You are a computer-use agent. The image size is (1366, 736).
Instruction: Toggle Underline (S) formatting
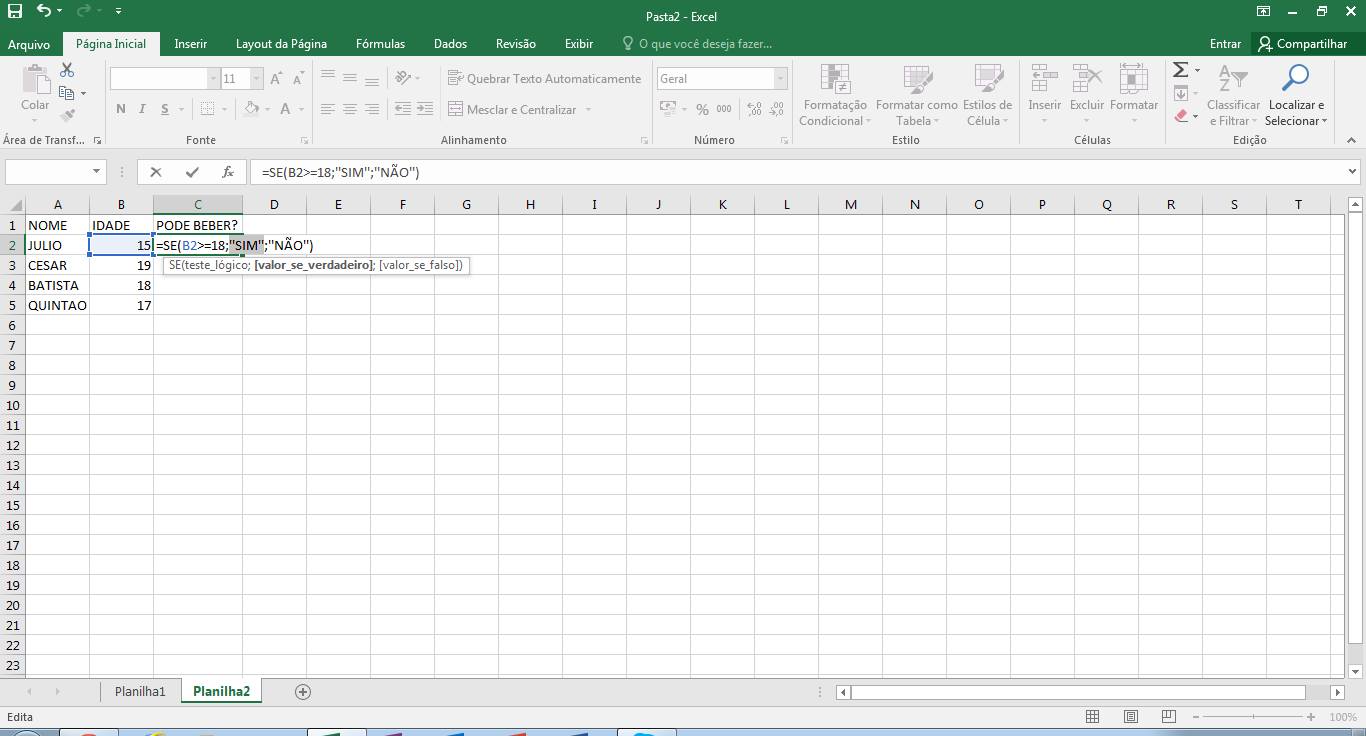(x=164, y=109)
